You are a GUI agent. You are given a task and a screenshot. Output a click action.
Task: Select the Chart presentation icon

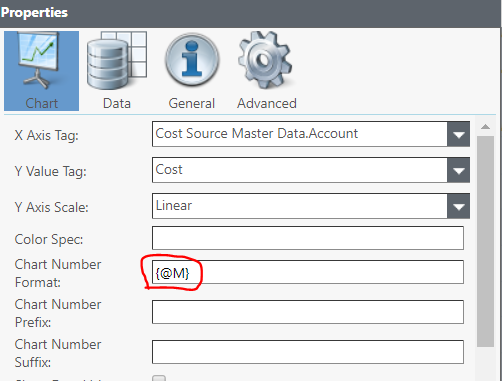click(39, 61)
